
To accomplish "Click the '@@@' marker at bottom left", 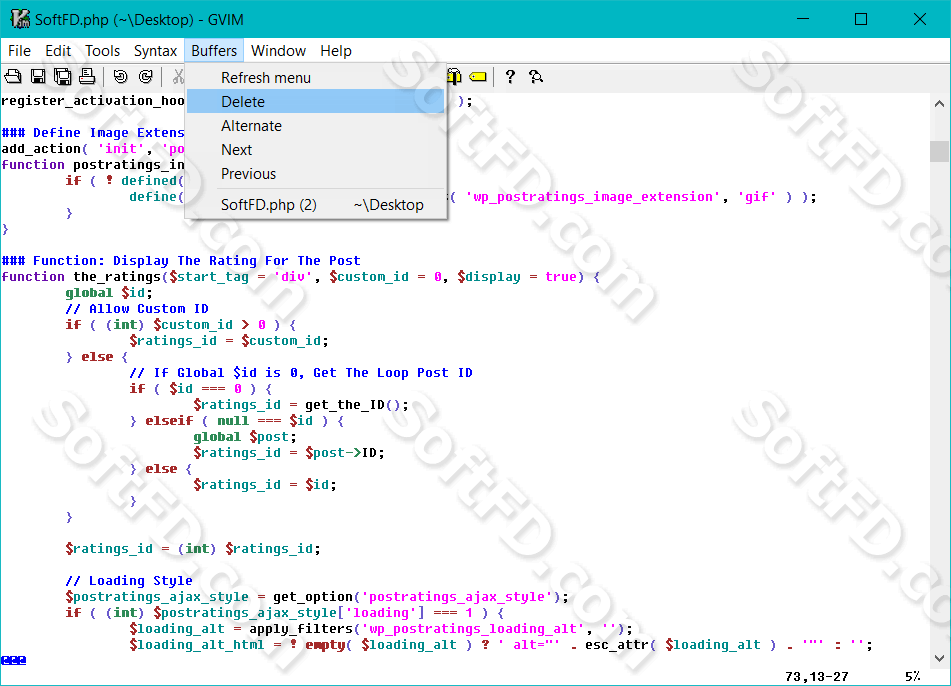I will coord(13,660).
